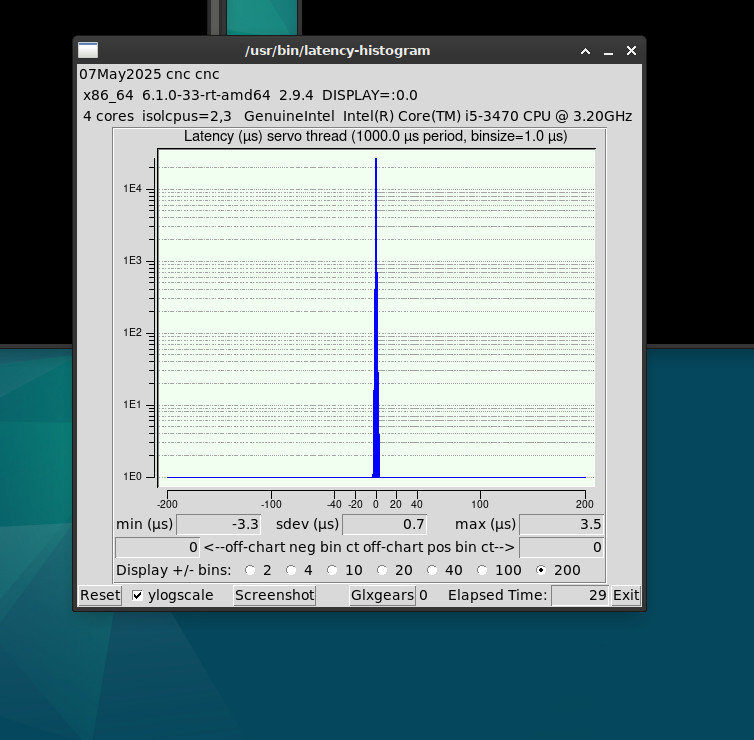This screenshot has width=754, height=740.
Task: Select 4 bins display radio button
Action: [290, 570]
